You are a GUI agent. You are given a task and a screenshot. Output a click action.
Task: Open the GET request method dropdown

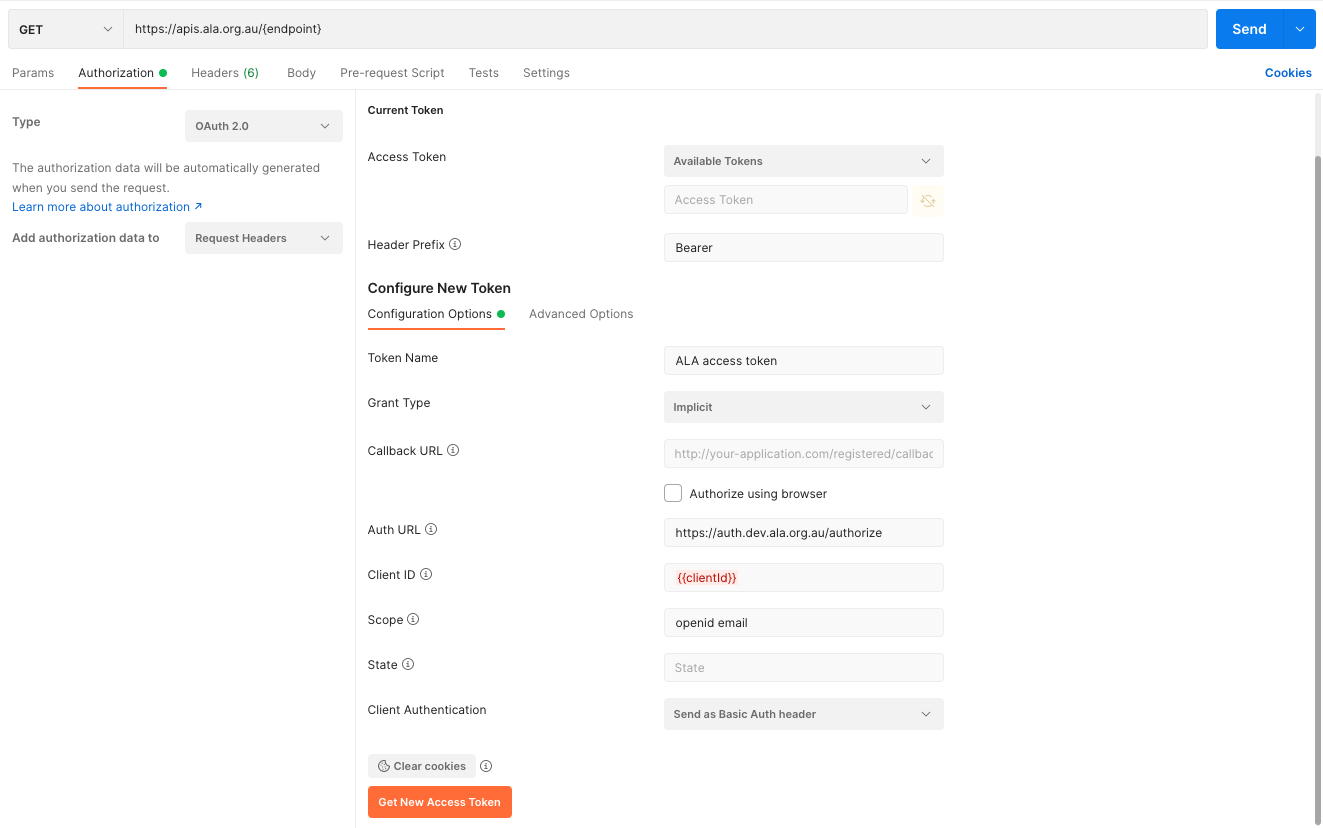(64, 28)
